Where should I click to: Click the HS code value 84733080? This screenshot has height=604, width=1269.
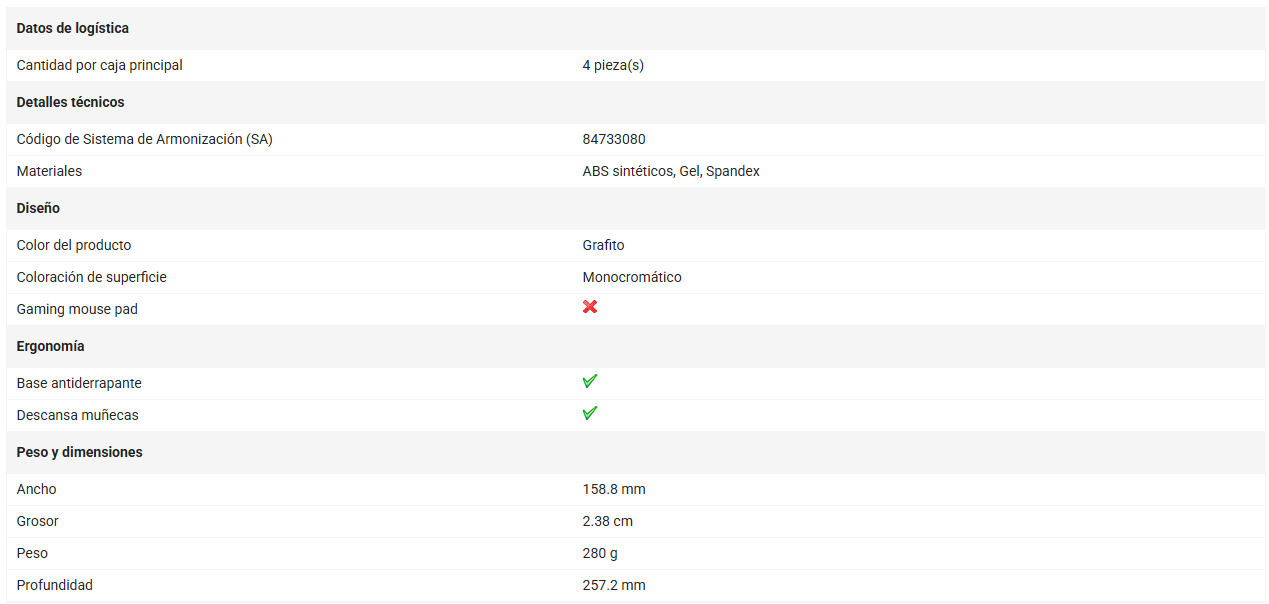(614, 139)
